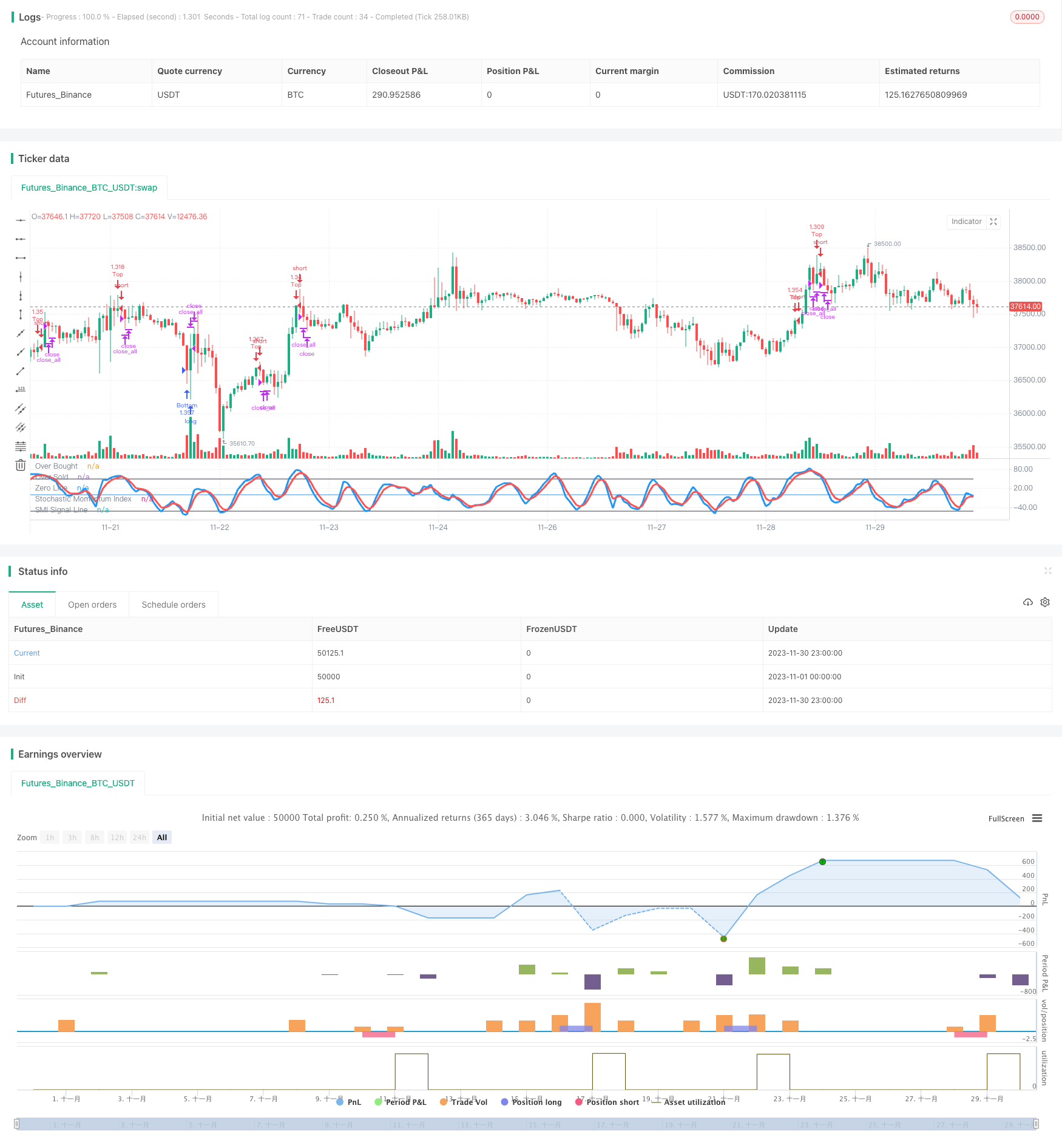Toggle the Period P&L series legend
The image size is (1062, 1148).
[401, 1102]
